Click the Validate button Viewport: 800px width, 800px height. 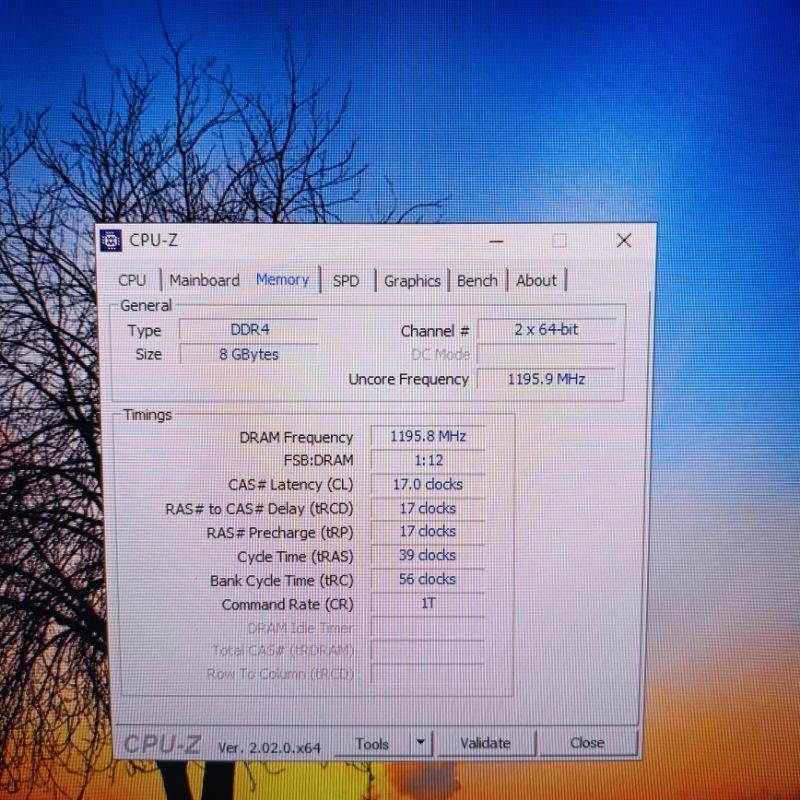point(485,743)
